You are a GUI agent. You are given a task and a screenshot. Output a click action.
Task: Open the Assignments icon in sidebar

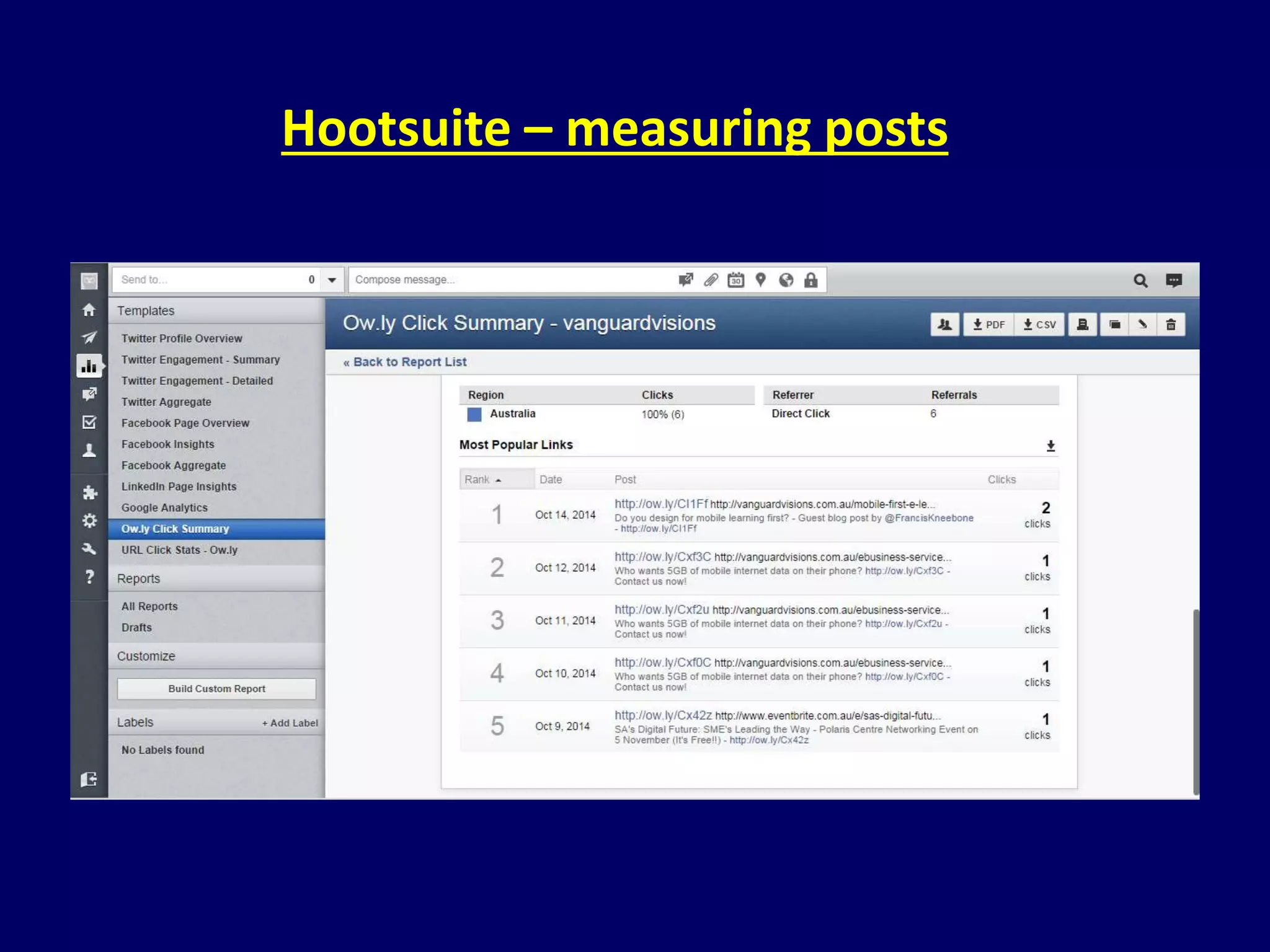pyautogui.click(x=89, y=394)
